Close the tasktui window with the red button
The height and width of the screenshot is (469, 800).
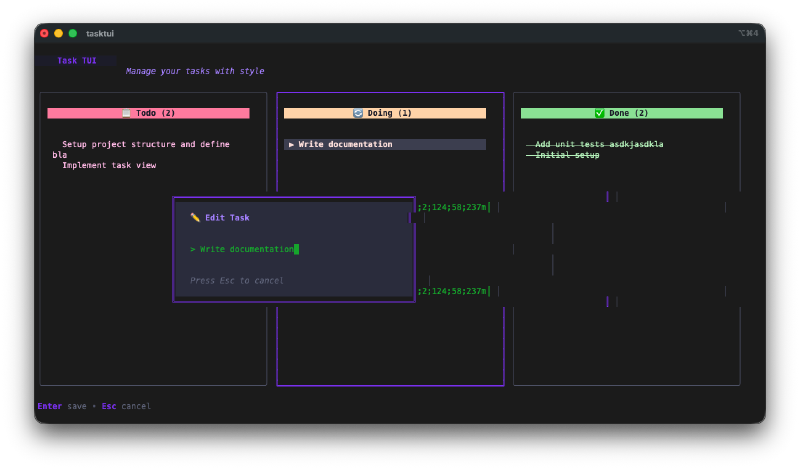pos(44,33)
